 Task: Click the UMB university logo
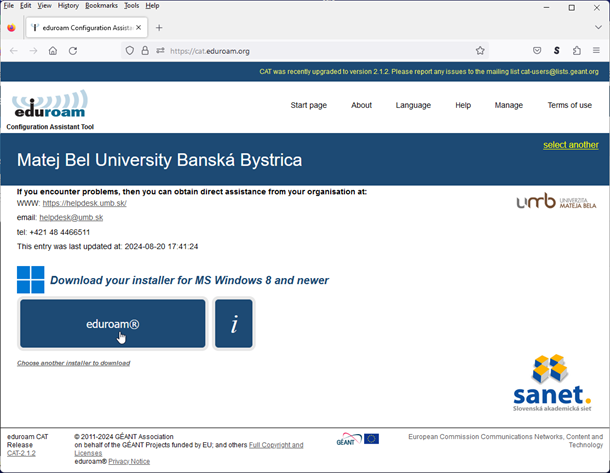point(556,201)
